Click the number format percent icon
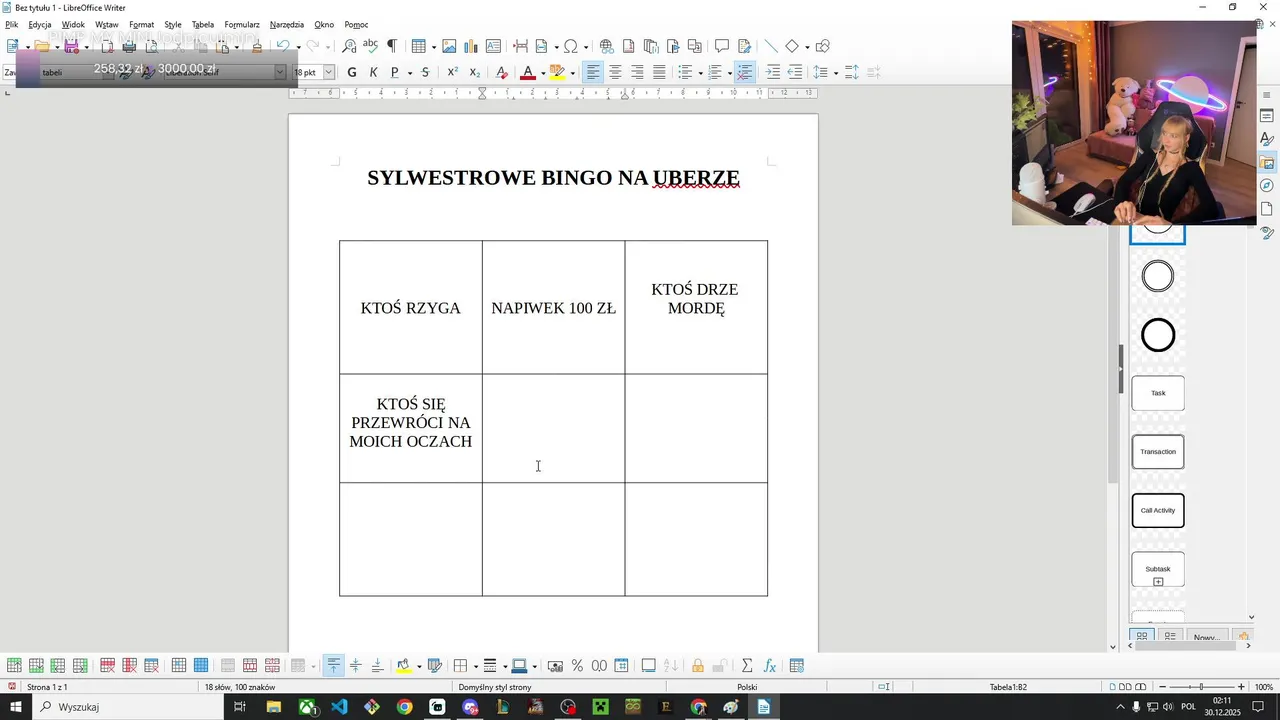Screen dimensions: 1280x720 (x=577, y=666)
